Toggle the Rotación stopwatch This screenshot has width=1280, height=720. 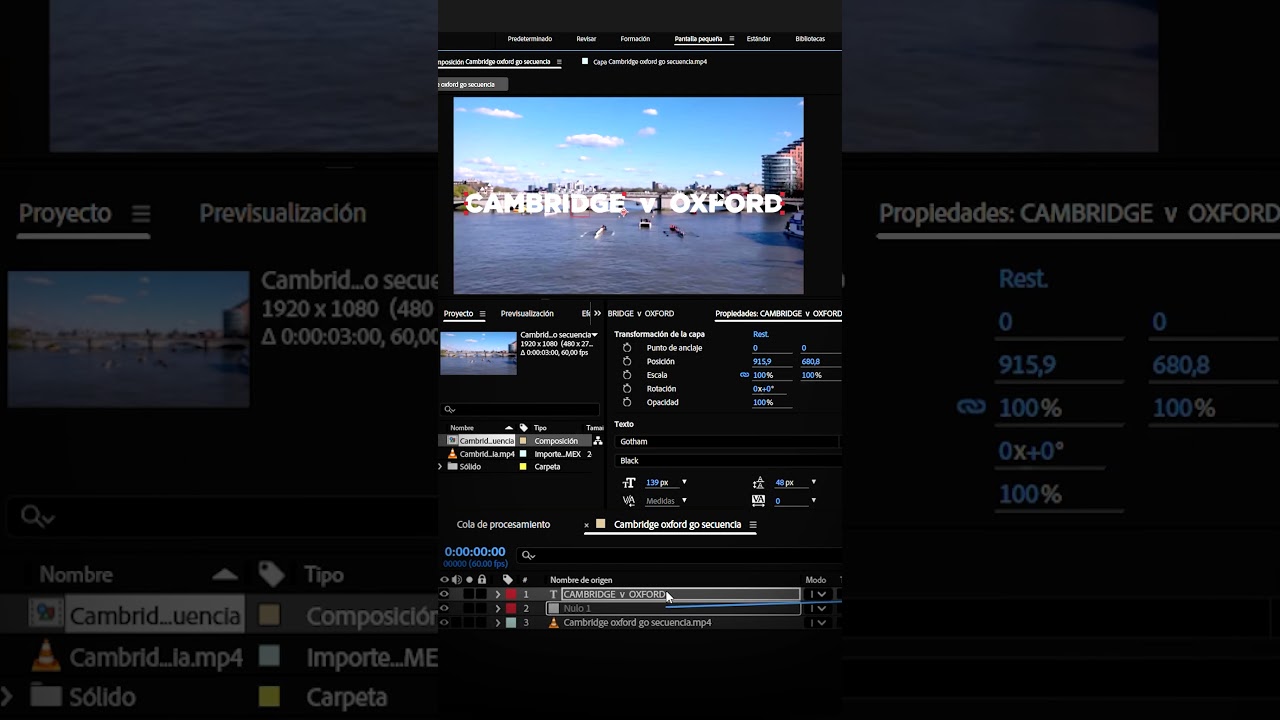pyautogui.click(x=627, y=388)
